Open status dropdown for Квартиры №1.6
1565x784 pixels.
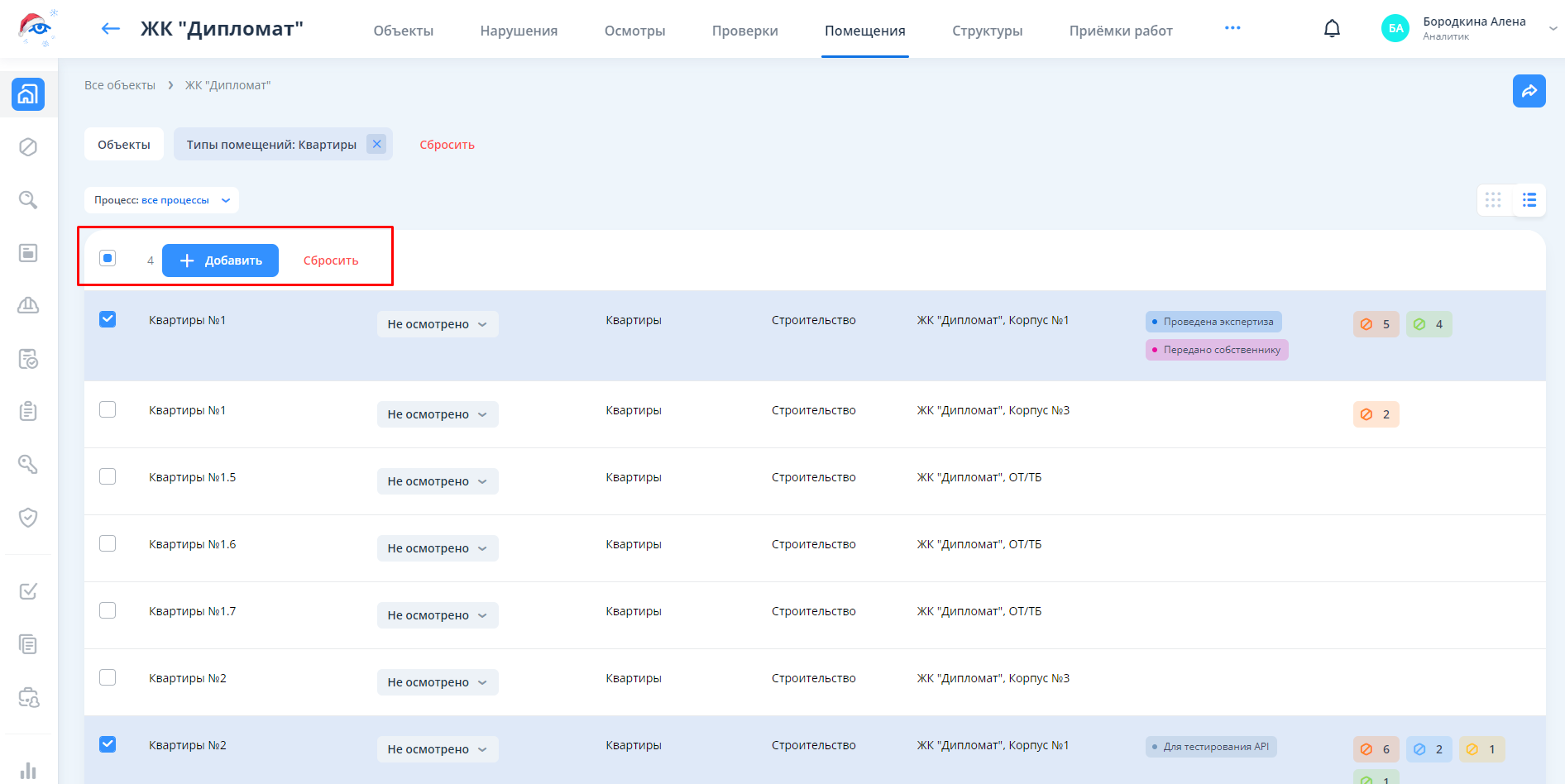point(438,548)
